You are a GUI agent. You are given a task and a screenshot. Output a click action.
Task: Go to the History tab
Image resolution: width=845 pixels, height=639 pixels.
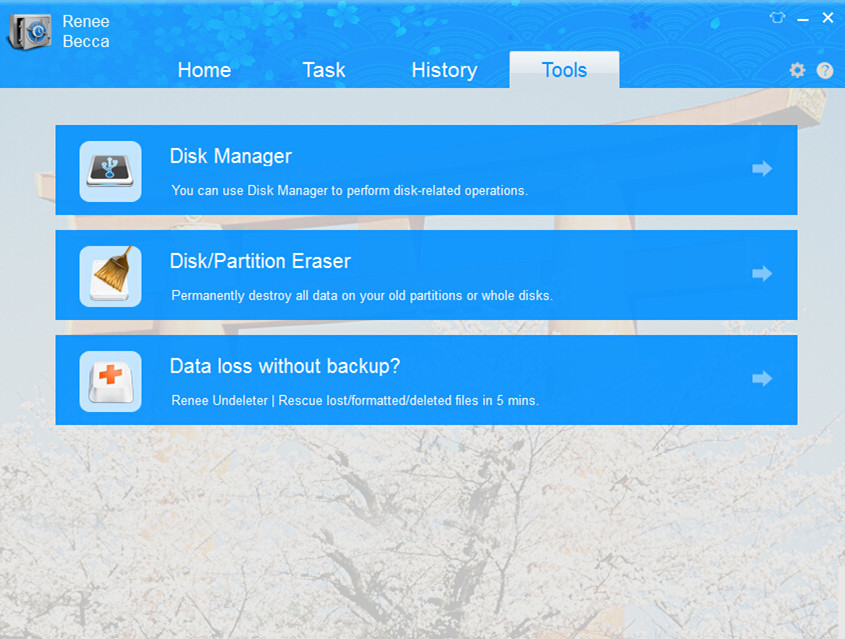(x=444, y=70)
